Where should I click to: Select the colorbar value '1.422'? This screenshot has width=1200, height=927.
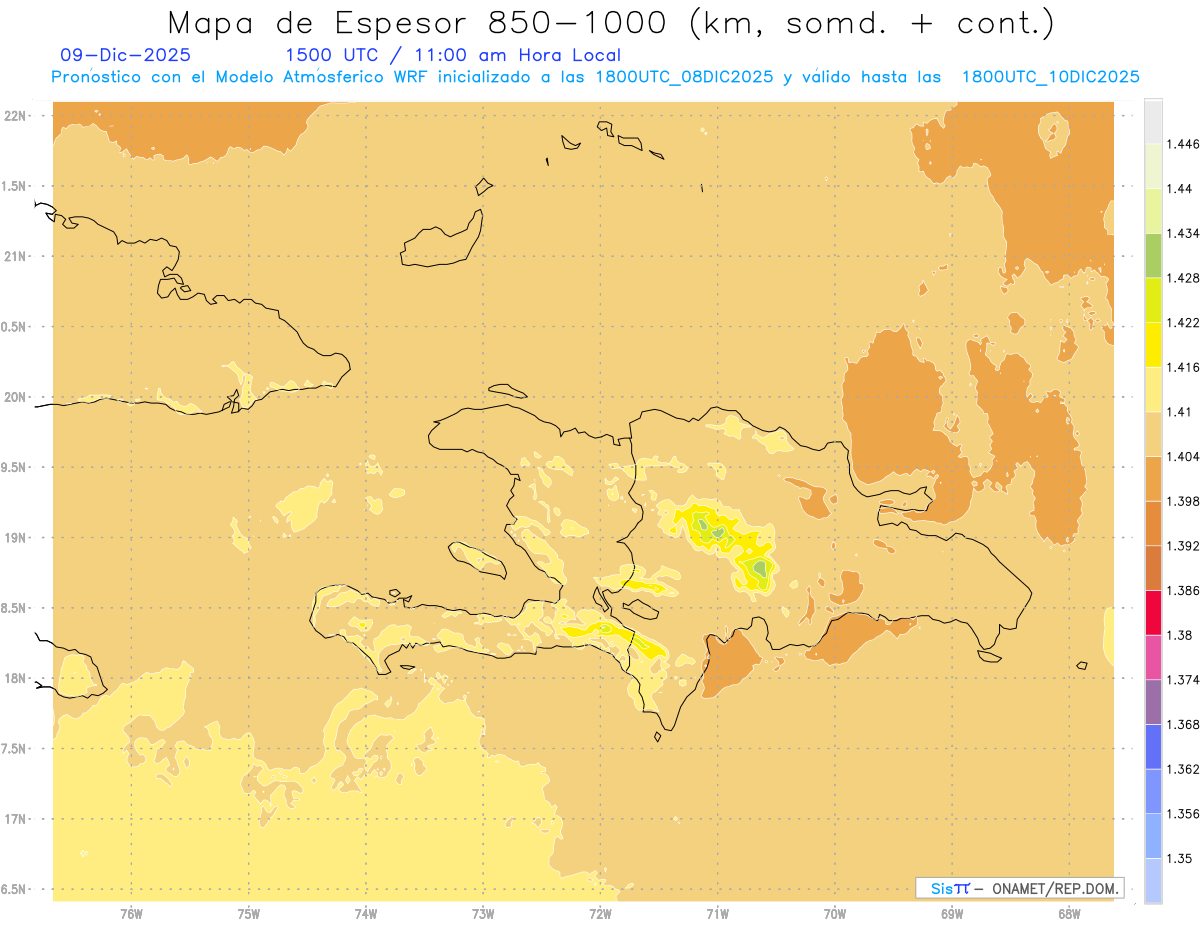1185,322
